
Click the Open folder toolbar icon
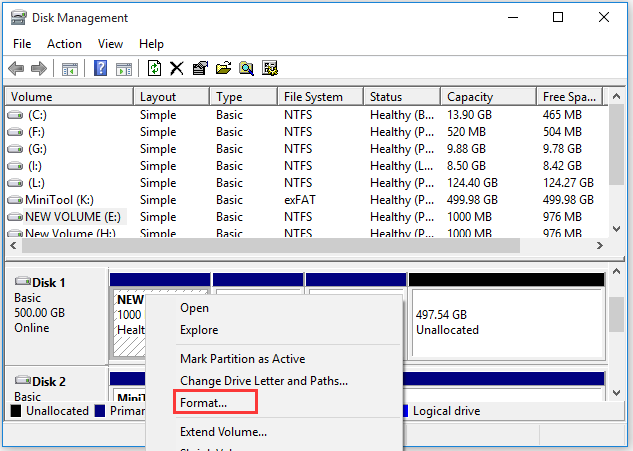(x=223, y=68)
